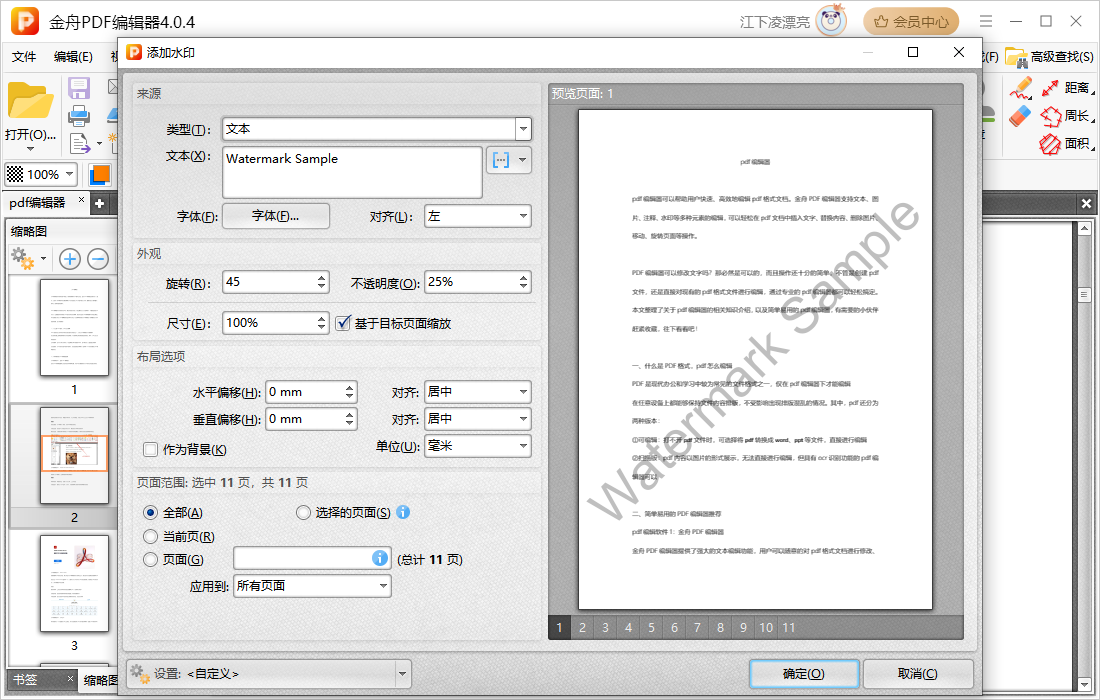Image resolution: width=1100 pixels, height=700 pixels.
Task: Click the print icon in toolbar
Action: (79, 115)
